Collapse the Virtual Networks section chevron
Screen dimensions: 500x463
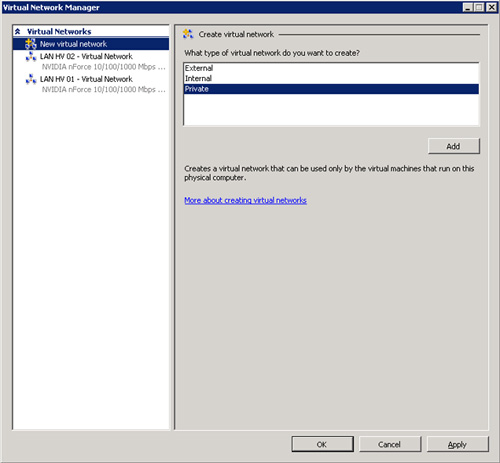[x=18, y=31]
